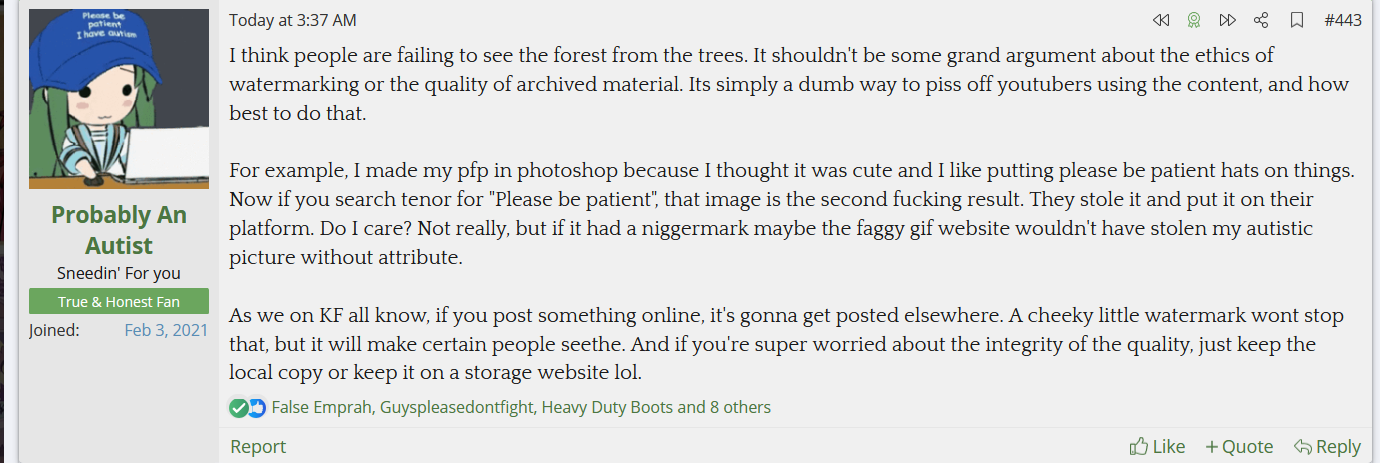The image size is (1380, 463).
Task: Bookmark this post with the bookmark icon
Action: (x=1297, y=20)
